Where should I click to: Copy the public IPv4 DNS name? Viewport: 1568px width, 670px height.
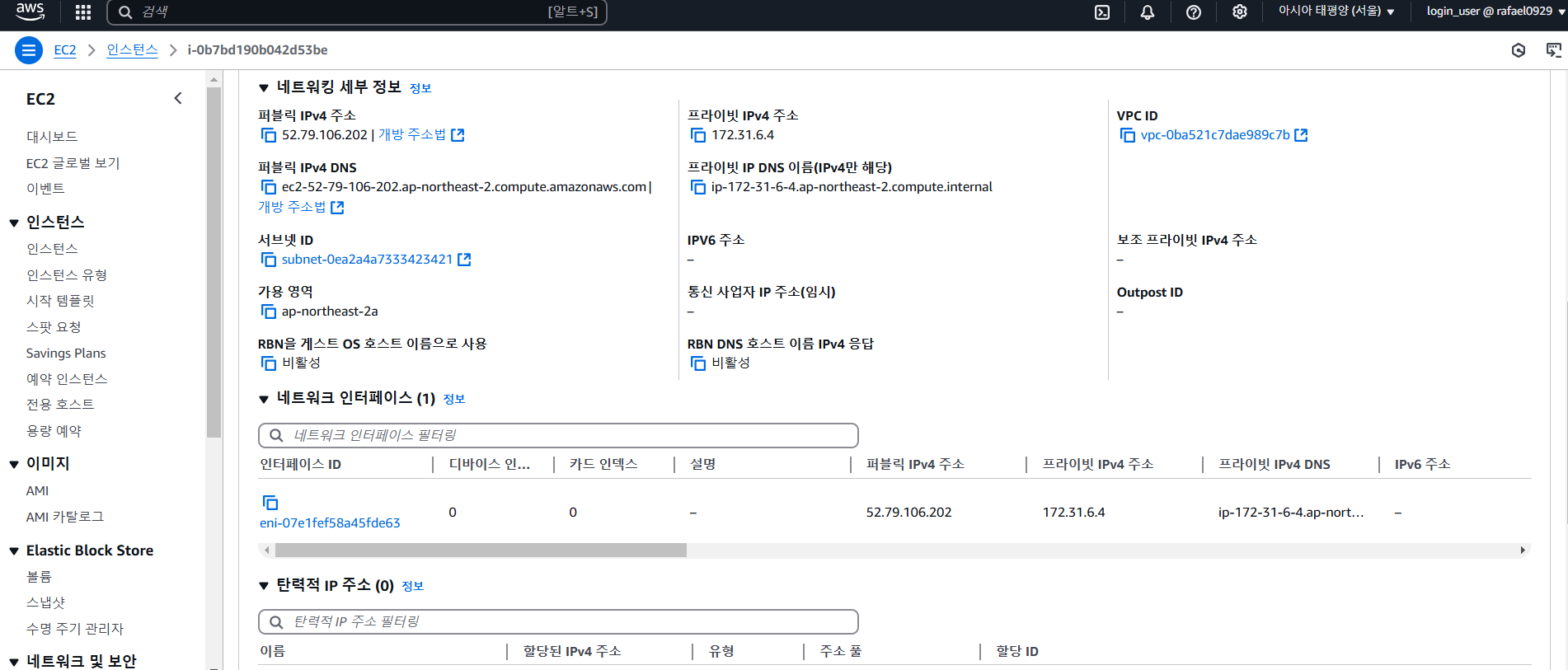coord(269,187)
